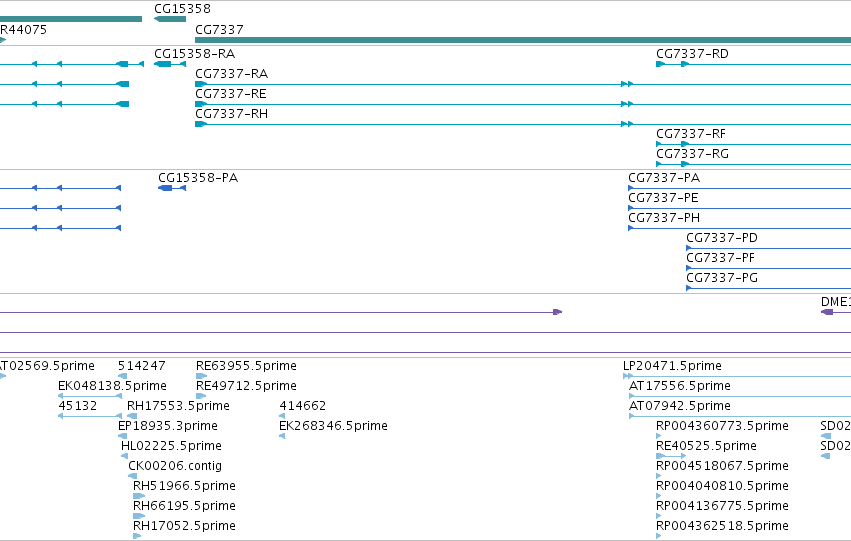Click transcript CG7337-RH label
851x541 pixels.
point(232,114)
